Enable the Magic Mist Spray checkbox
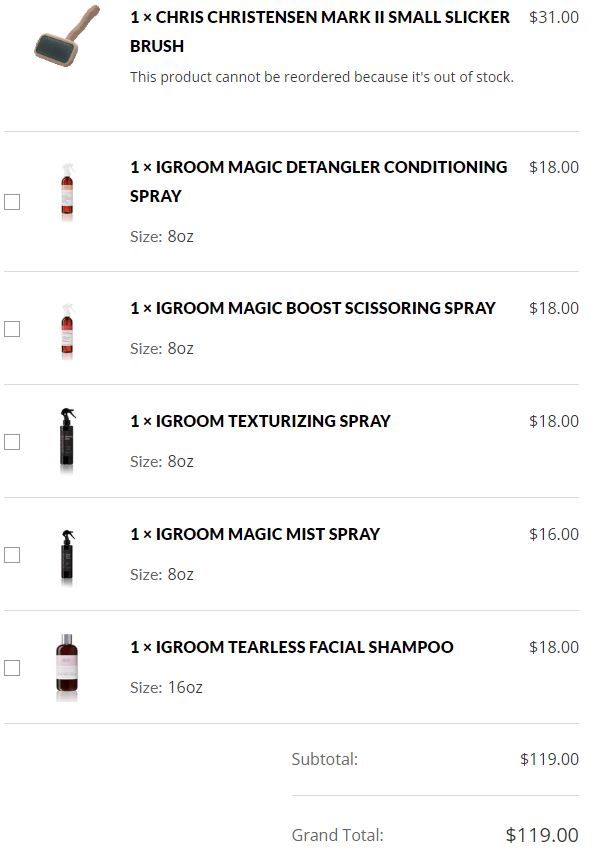Screen dimensions: 603x860 (x=12, y=555)
